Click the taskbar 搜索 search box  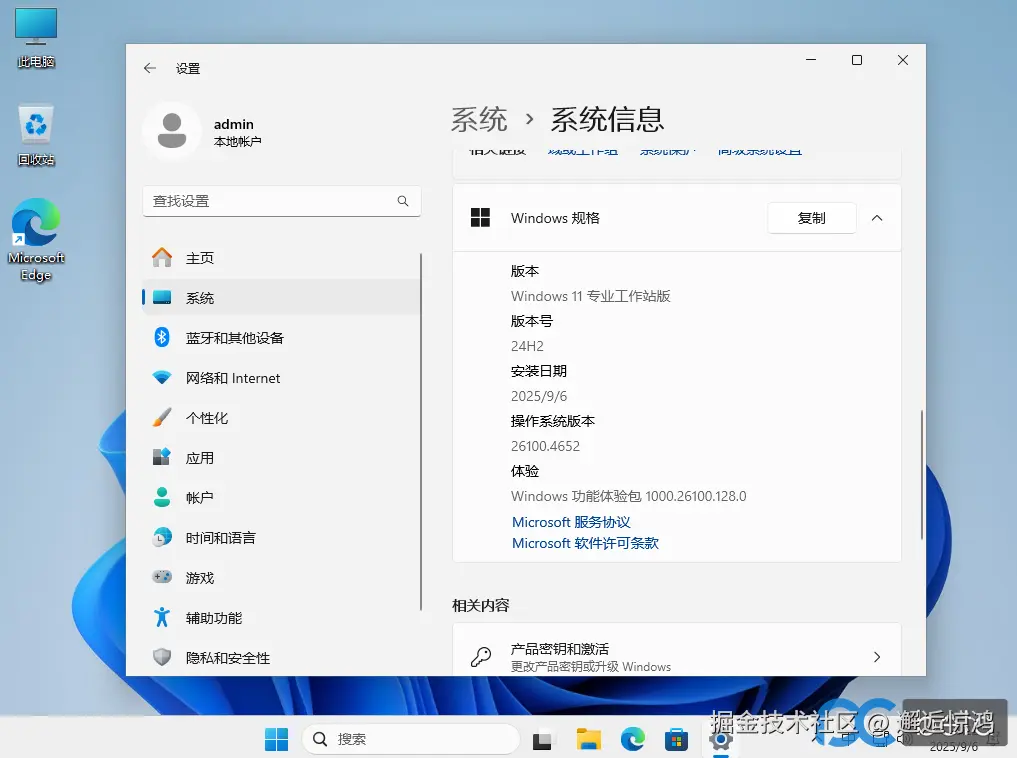click(x=411, y=739)
